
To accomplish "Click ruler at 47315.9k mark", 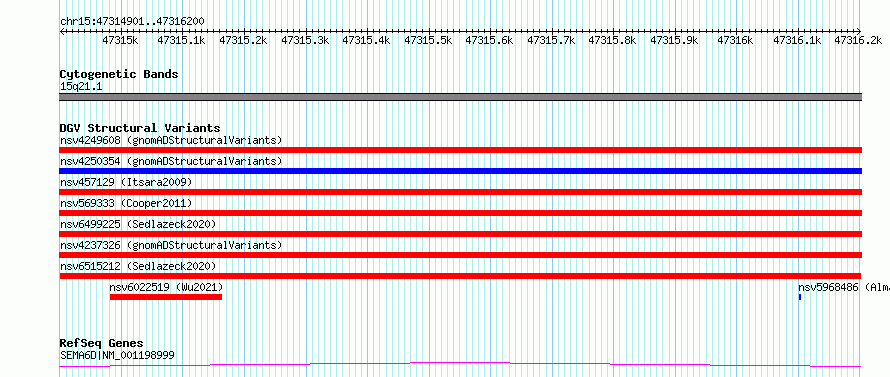I will click(674, 40).
